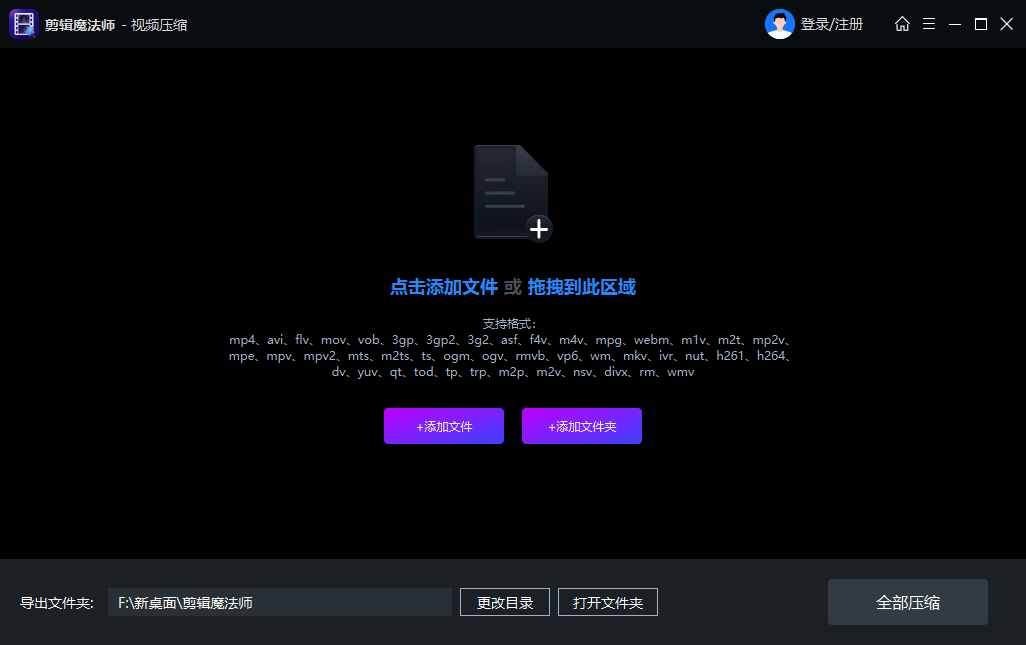The width and height of the screenshot is (1026, 645).
Task: Close the 视频压缩 window
Action: 1006,24
